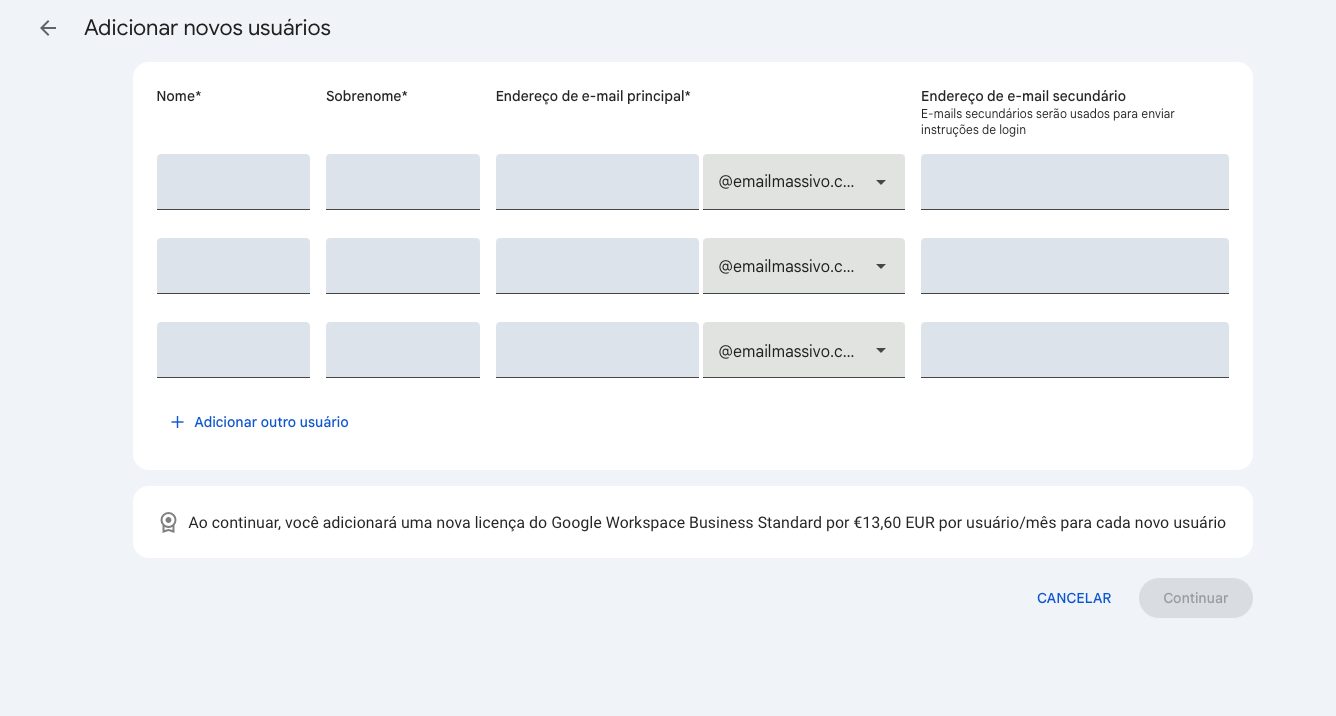Click the third row Sobrenome field

click(x=402, y=350)
